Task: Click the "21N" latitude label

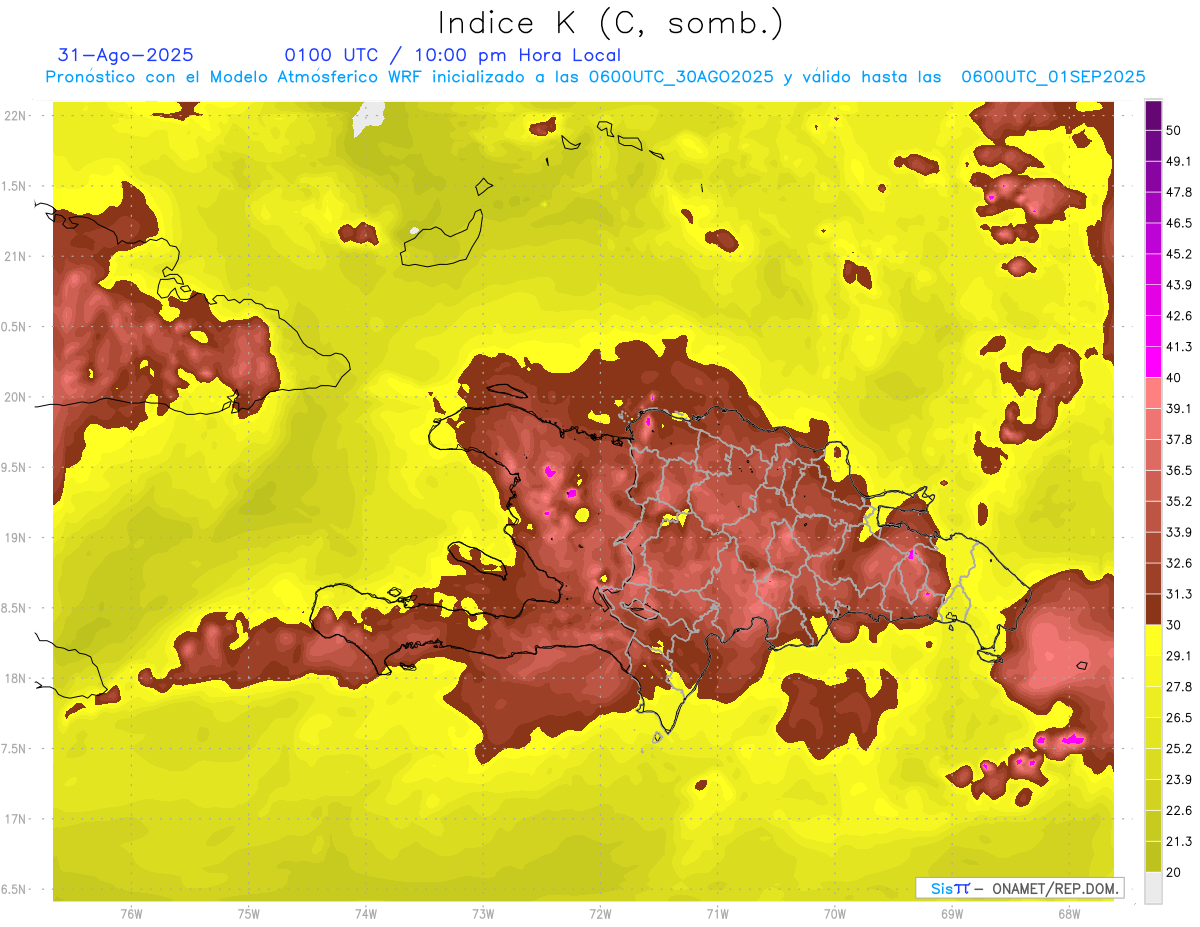Action: pyautogui.click(x=14, y=257)
